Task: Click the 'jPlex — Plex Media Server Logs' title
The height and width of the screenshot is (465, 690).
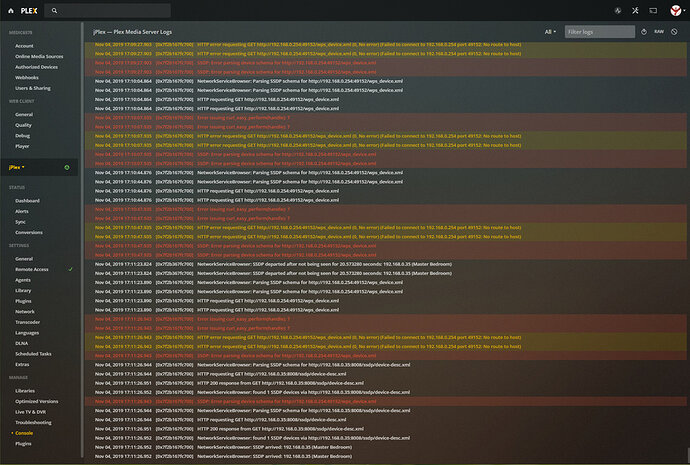Action: [132, 32]
